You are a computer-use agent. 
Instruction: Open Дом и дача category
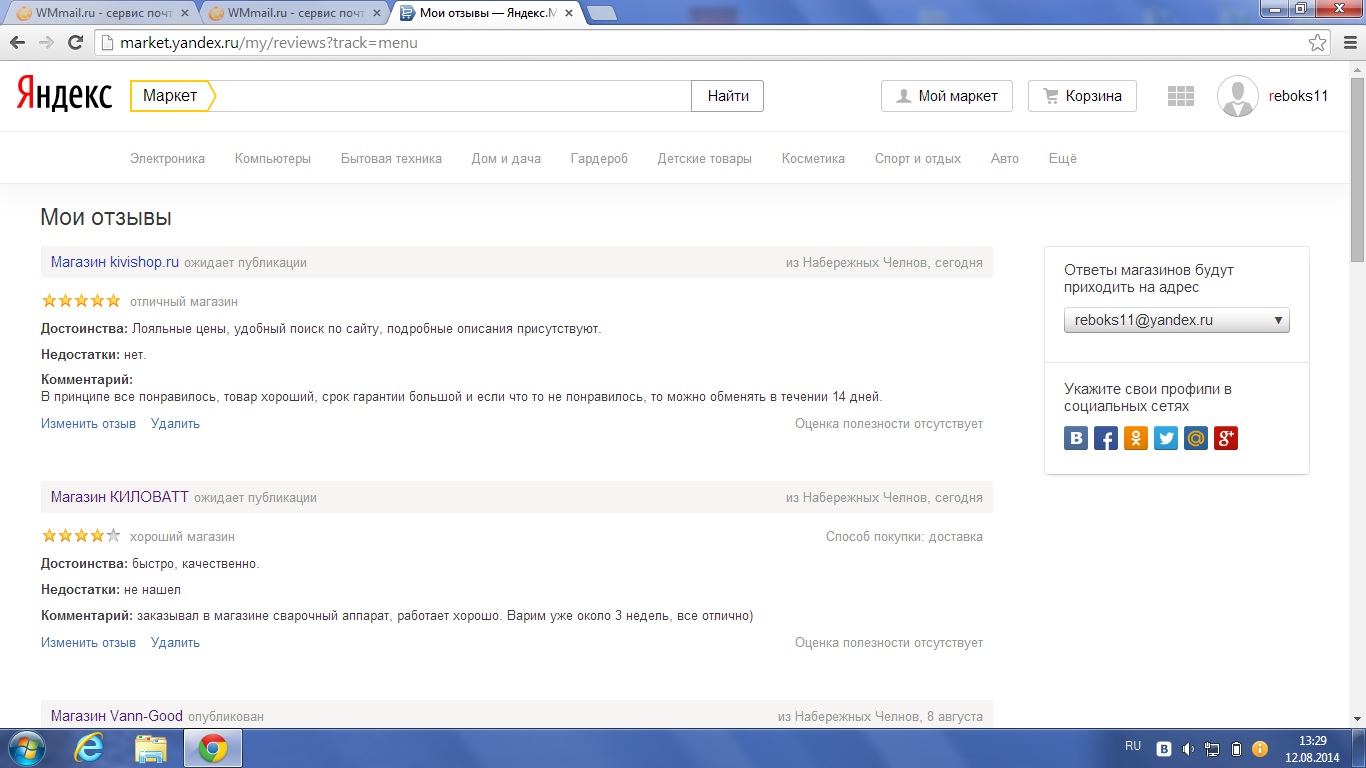point(506,158)
